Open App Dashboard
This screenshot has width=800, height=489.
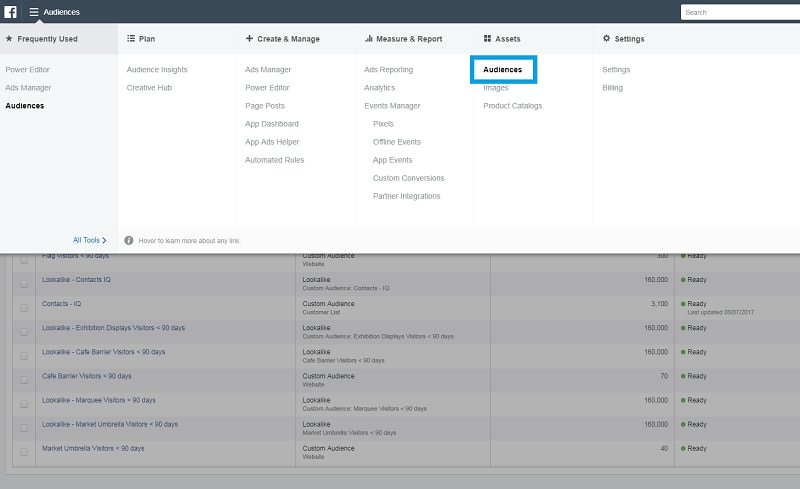(x=271, y=124)
